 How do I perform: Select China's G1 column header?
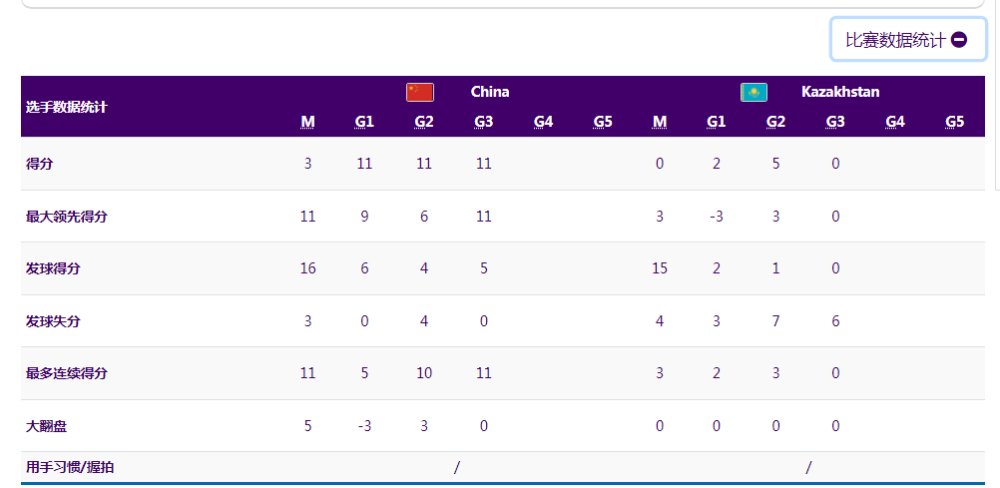tap(364, 122)
